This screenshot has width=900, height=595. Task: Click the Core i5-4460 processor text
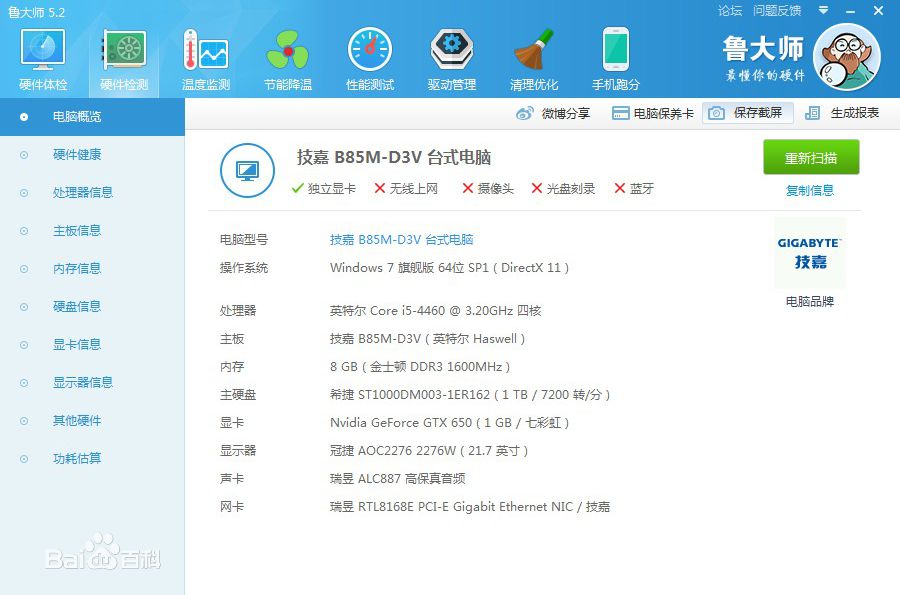[436, 311]
